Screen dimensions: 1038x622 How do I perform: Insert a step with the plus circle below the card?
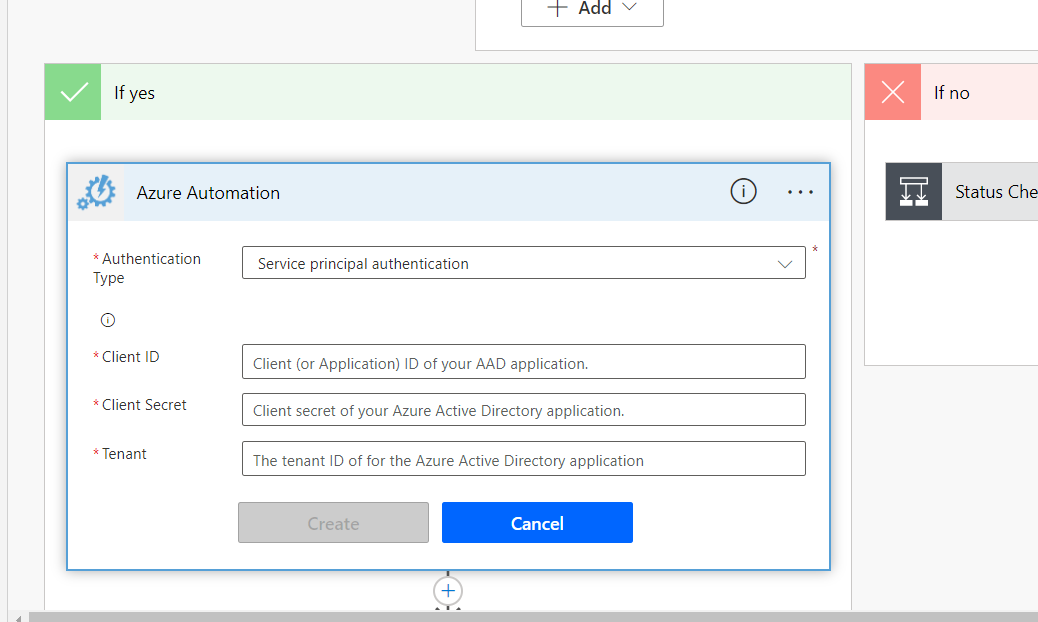click(x=448, y=591)
